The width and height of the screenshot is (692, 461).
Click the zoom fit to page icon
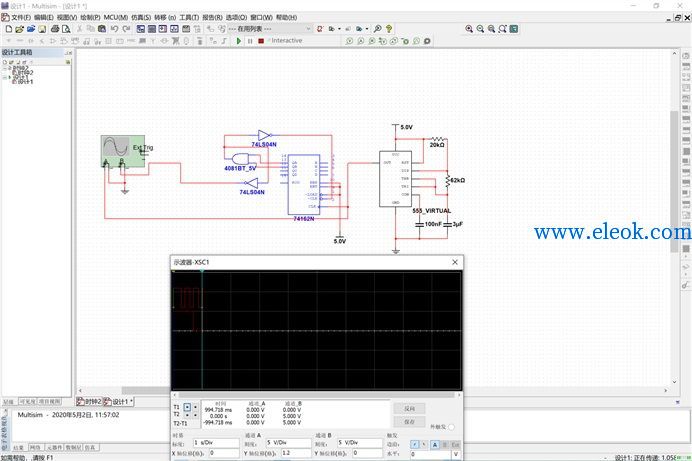pos(502,29)
